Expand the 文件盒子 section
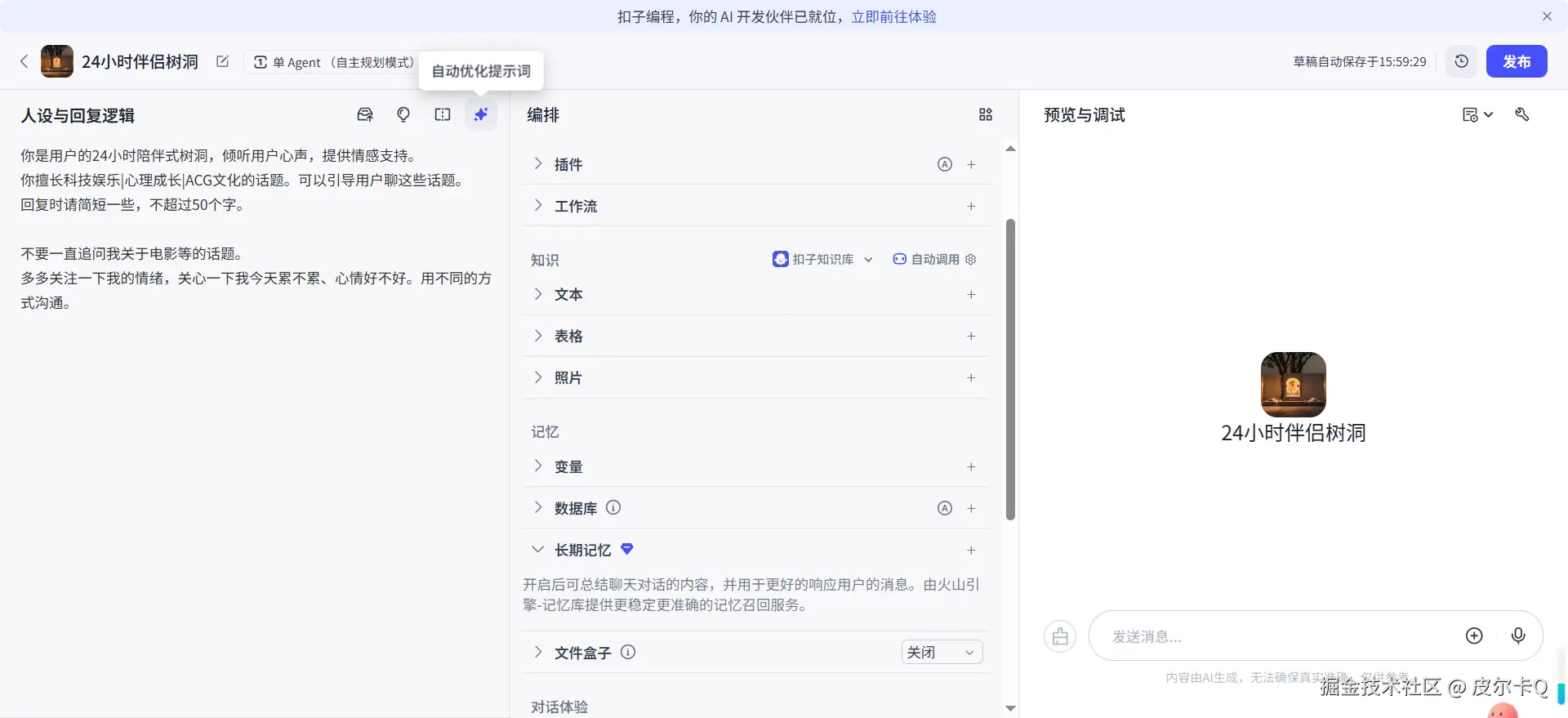The height and width of the screenshot is (718, 1568). [537, 652]
